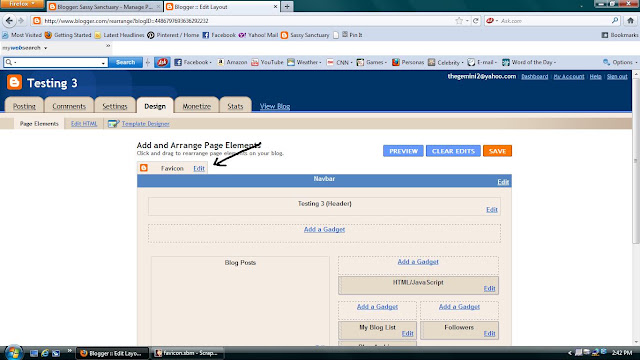Open the Yahoo! Mail bookmark
640x360 pixels.
(x=258, y=35)
